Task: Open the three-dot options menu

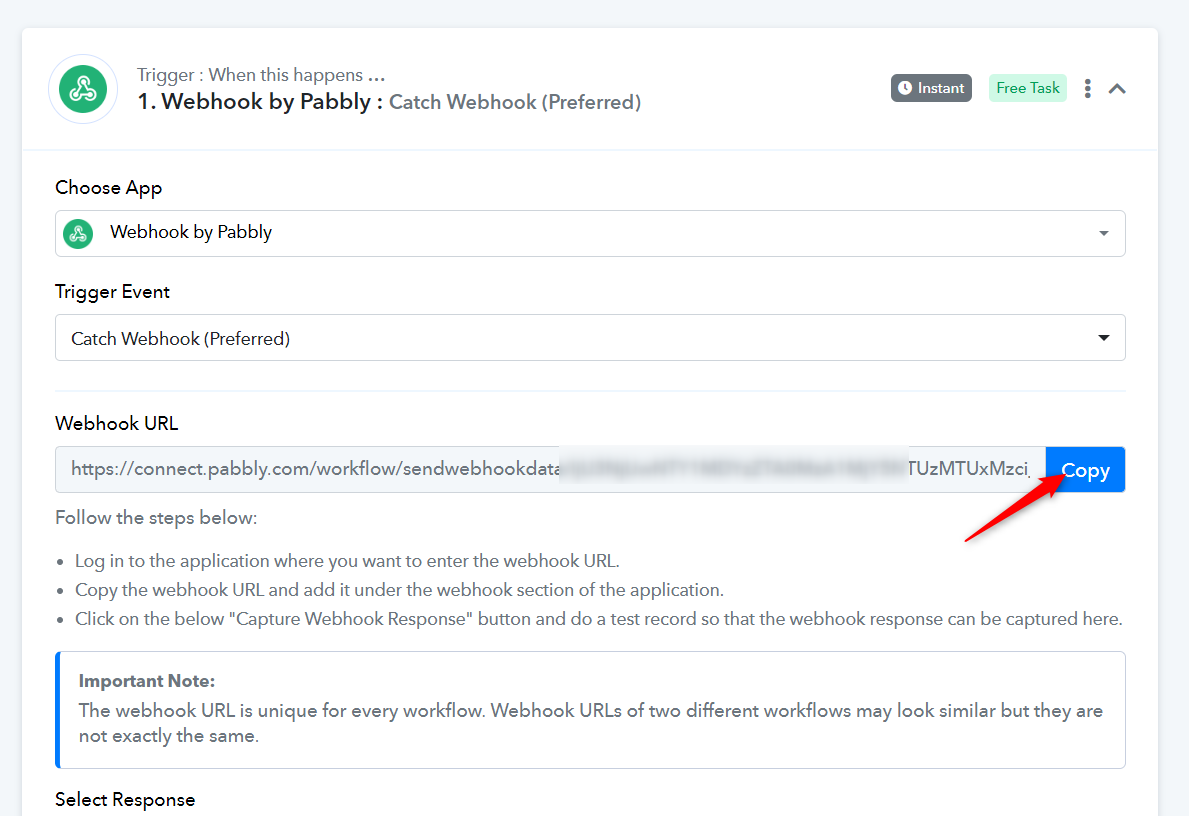Action: pos(1087,89)
